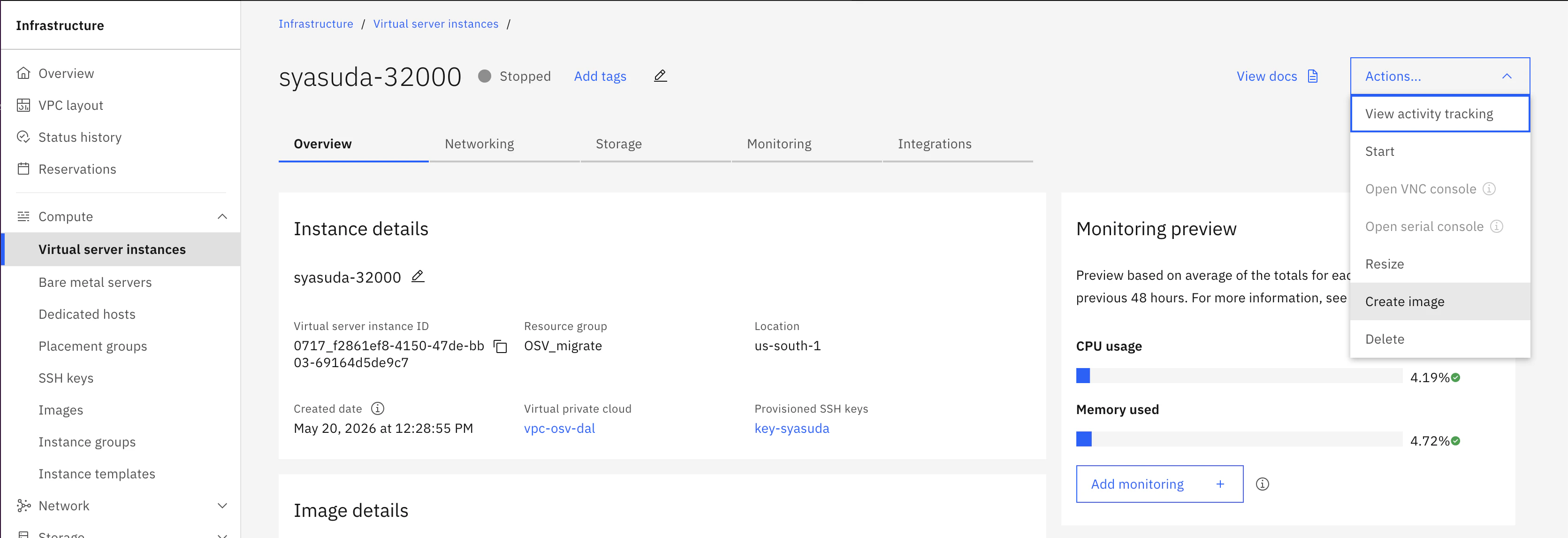
Task: Expand the Network section chevron
Action: click(222, 506)
